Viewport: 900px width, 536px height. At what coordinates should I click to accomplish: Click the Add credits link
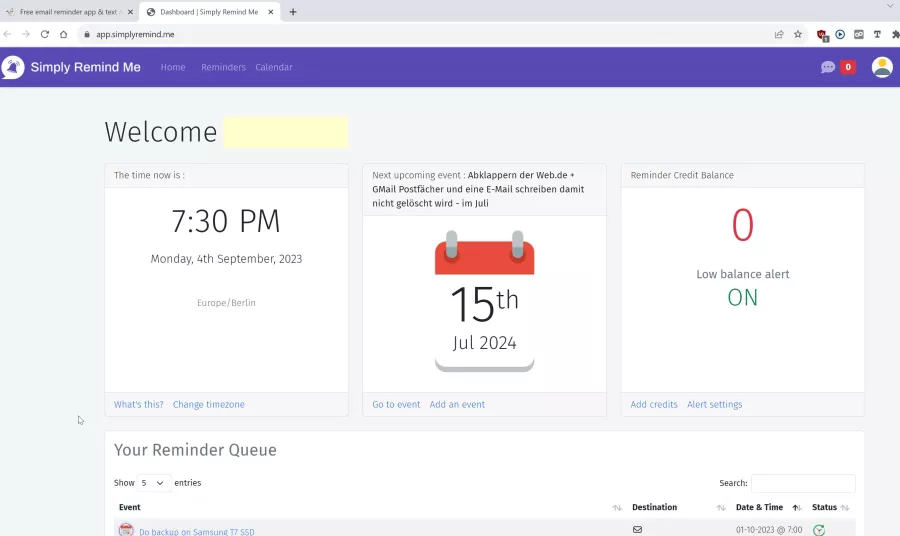point(654,404)
